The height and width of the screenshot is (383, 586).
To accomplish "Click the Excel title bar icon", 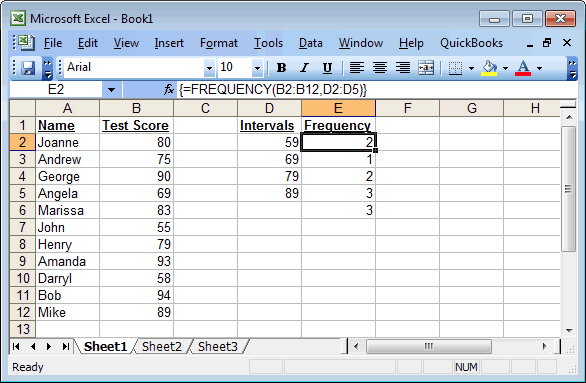I will pyautogui.click(x=18, y=18).
